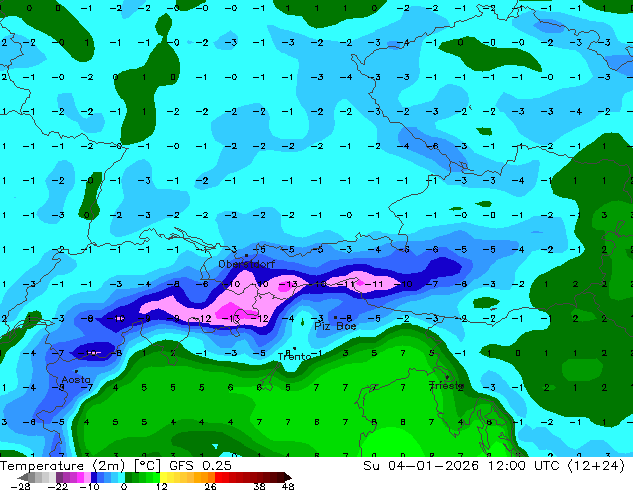Viewport: 634px width, 490px height.
Task: Click the -22 legend scale label
Action: pyautogui.click(x=58, y=486)
